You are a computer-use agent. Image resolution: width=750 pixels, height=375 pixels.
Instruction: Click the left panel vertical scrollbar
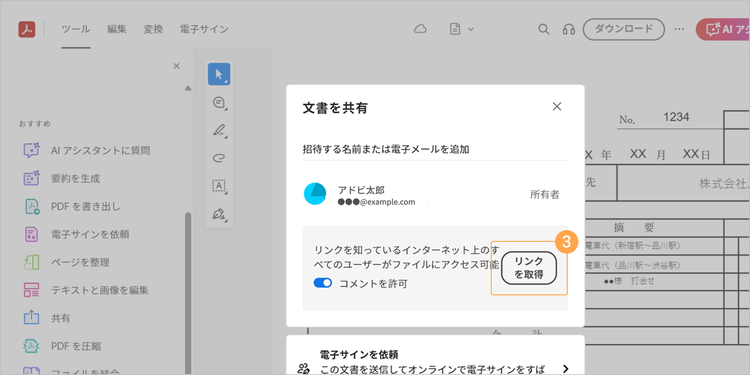click(x=188, y=293)
